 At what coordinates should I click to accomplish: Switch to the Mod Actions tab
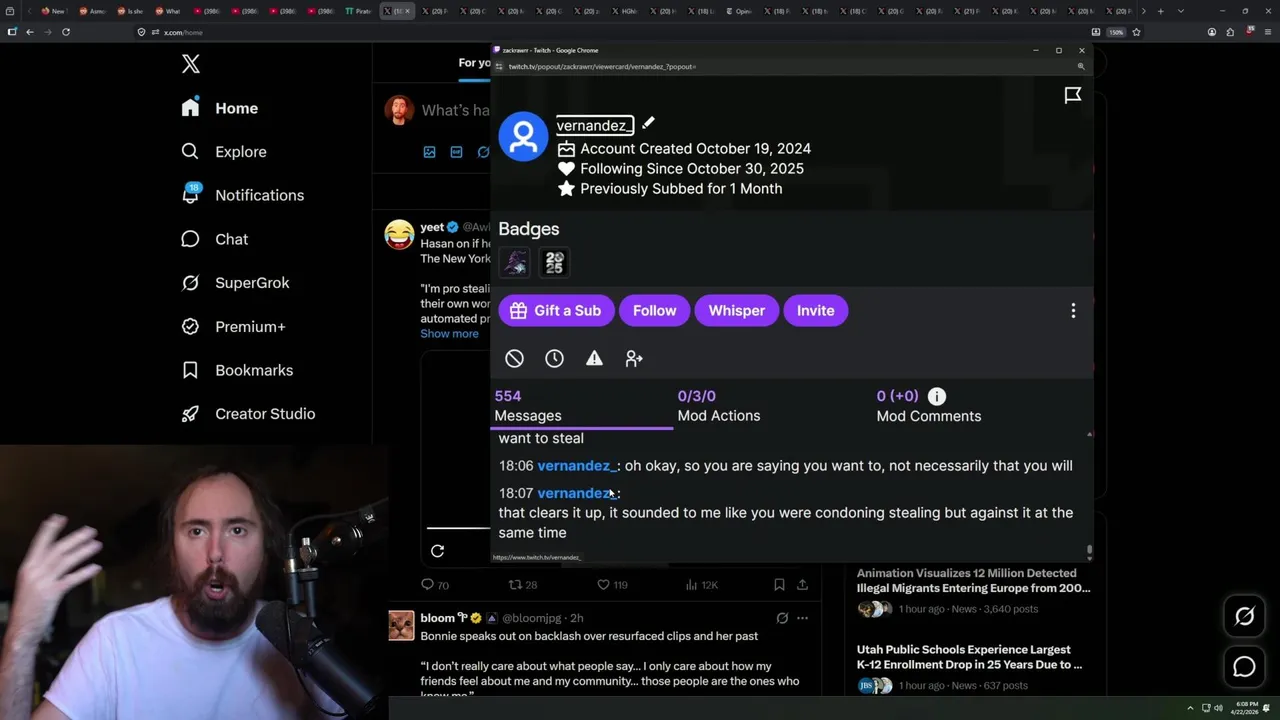[719, 406]
